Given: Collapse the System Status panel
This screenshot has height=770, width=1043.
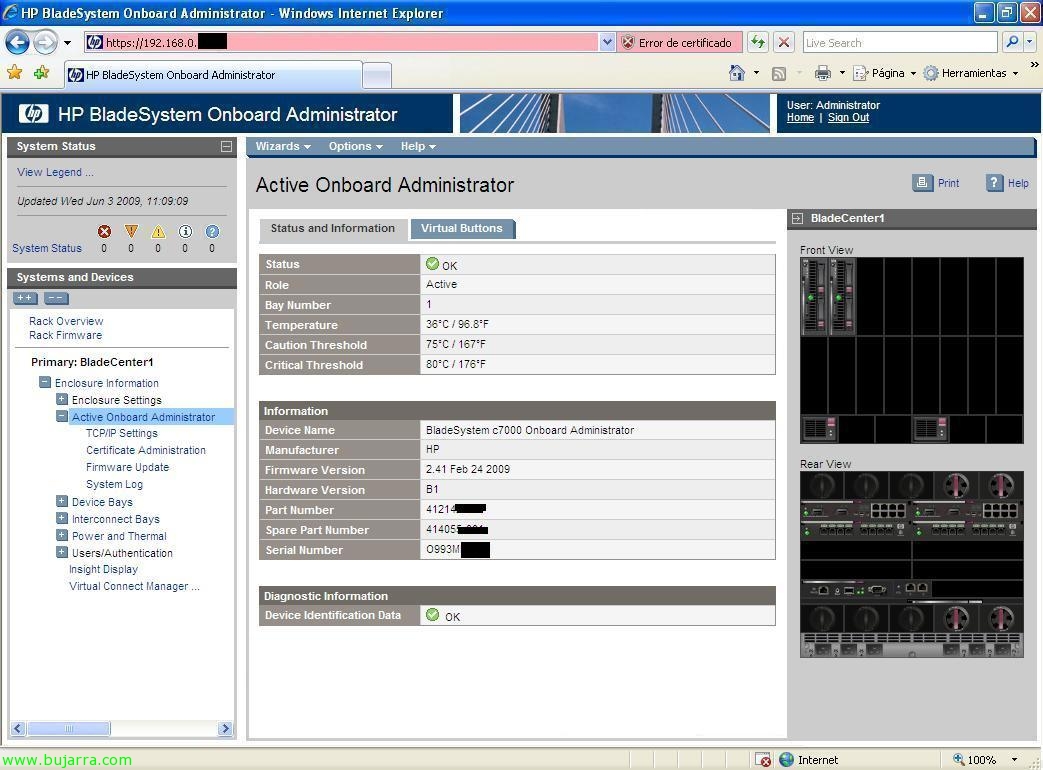Looking at the screenshot, I should click(226, 146).
